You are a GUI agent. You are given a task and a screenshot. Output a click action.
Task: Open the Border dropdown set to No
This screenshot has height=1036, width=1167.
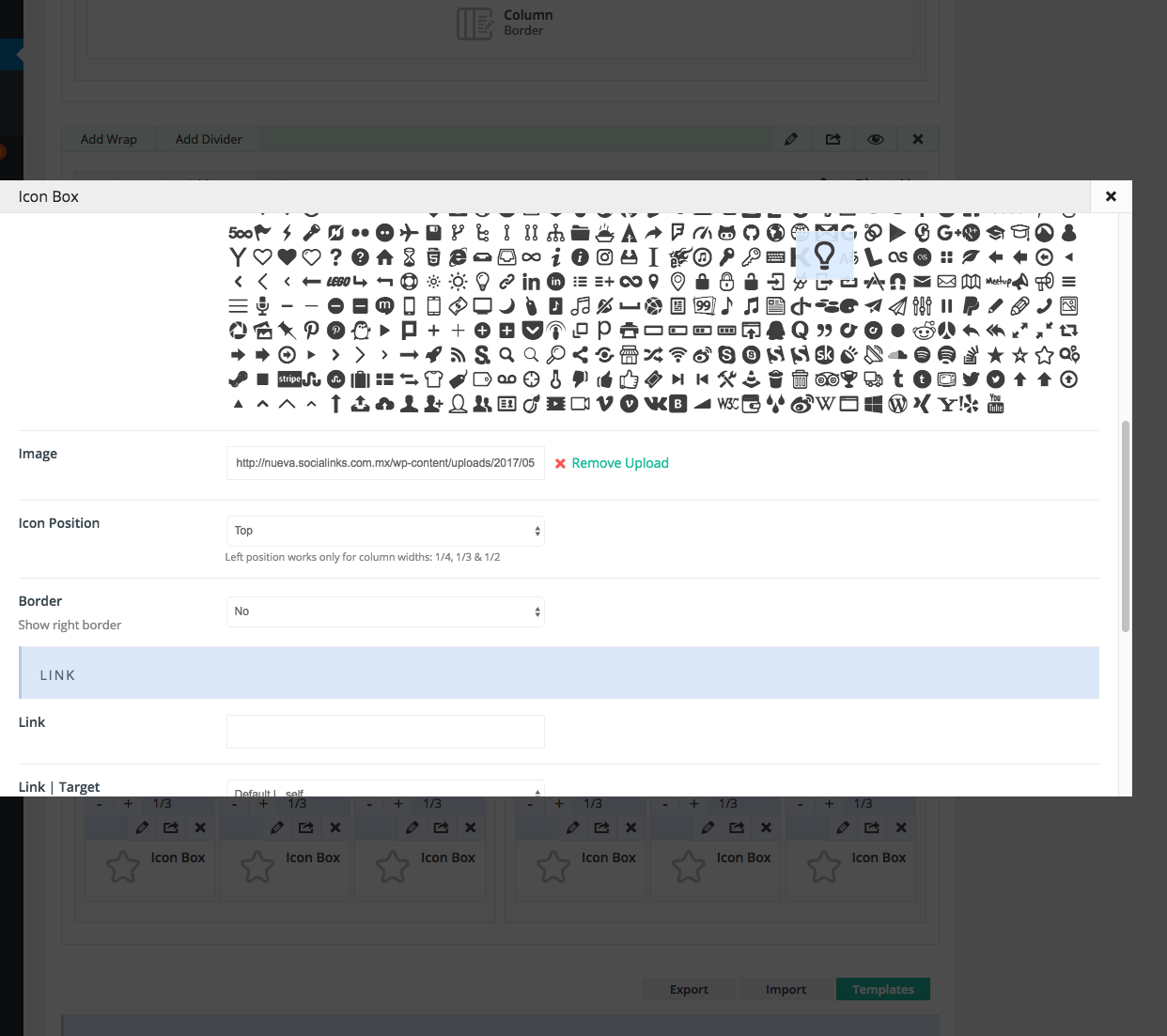[x=385, y=611]
